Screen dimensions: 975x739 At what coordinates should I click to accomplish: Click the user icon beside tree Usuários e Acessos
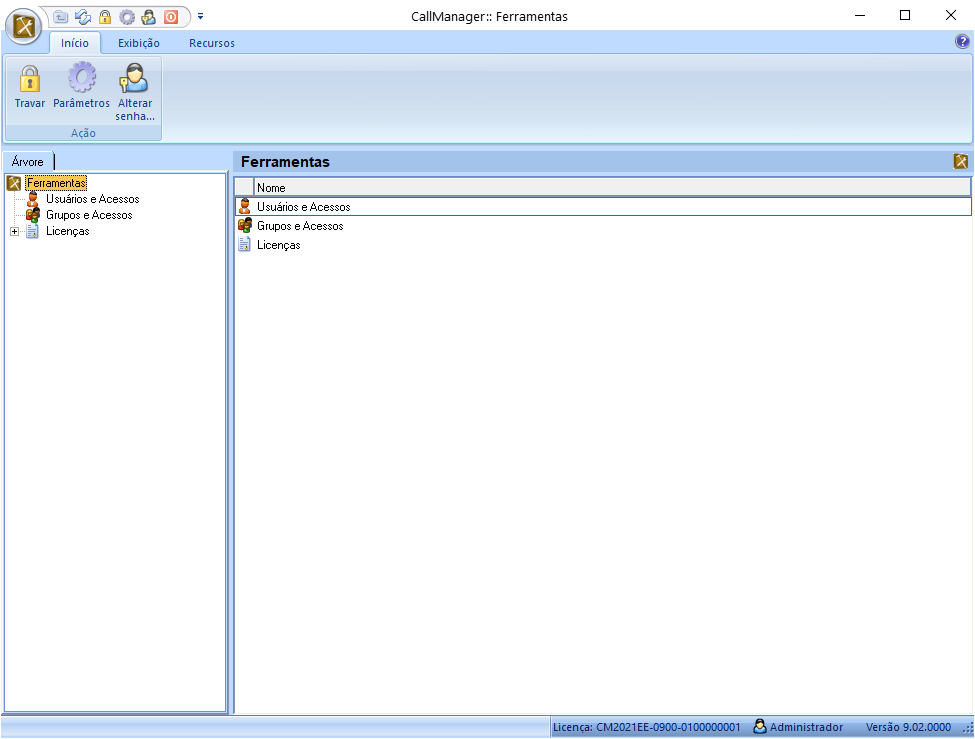tap(32, 199)
